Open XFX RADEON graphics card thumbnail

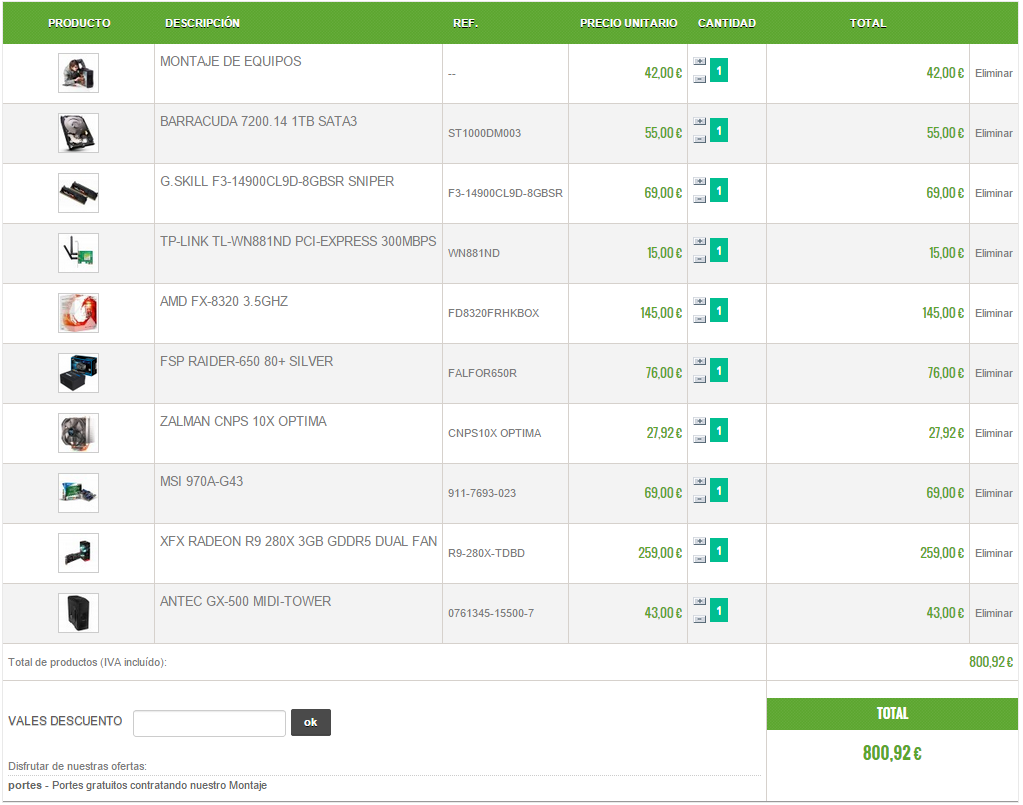[x=78, y=553]
